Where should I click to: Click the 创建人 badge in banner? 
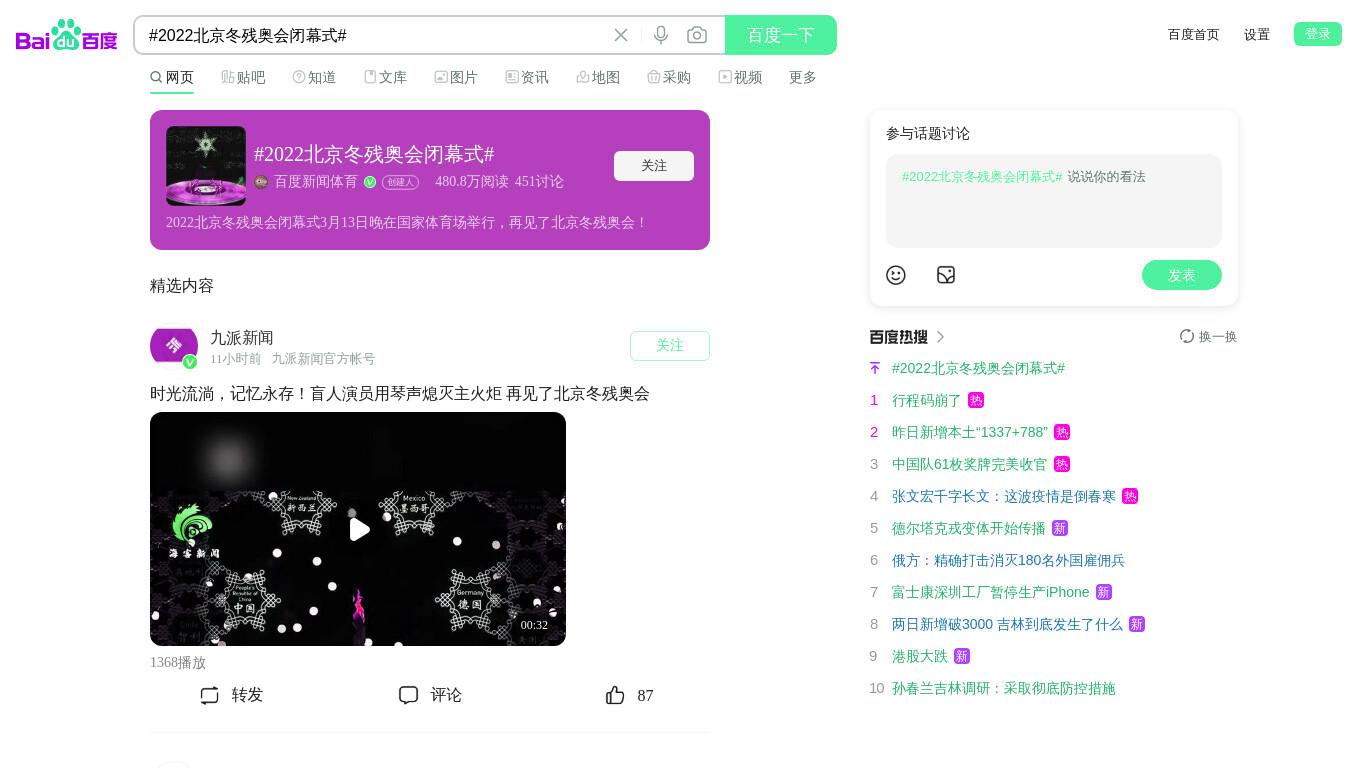pos(400,182)
